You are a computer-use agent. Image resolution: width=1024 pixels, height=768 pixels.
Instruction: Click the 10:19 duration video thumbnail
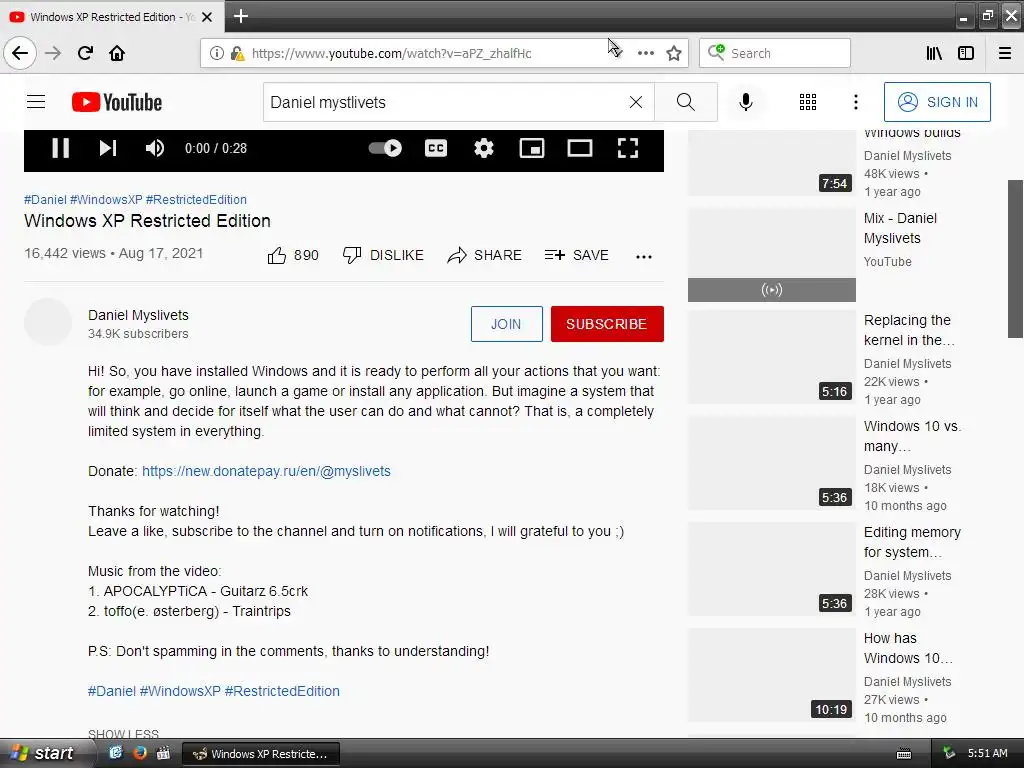pyautogui.click(x=772, y=675)
